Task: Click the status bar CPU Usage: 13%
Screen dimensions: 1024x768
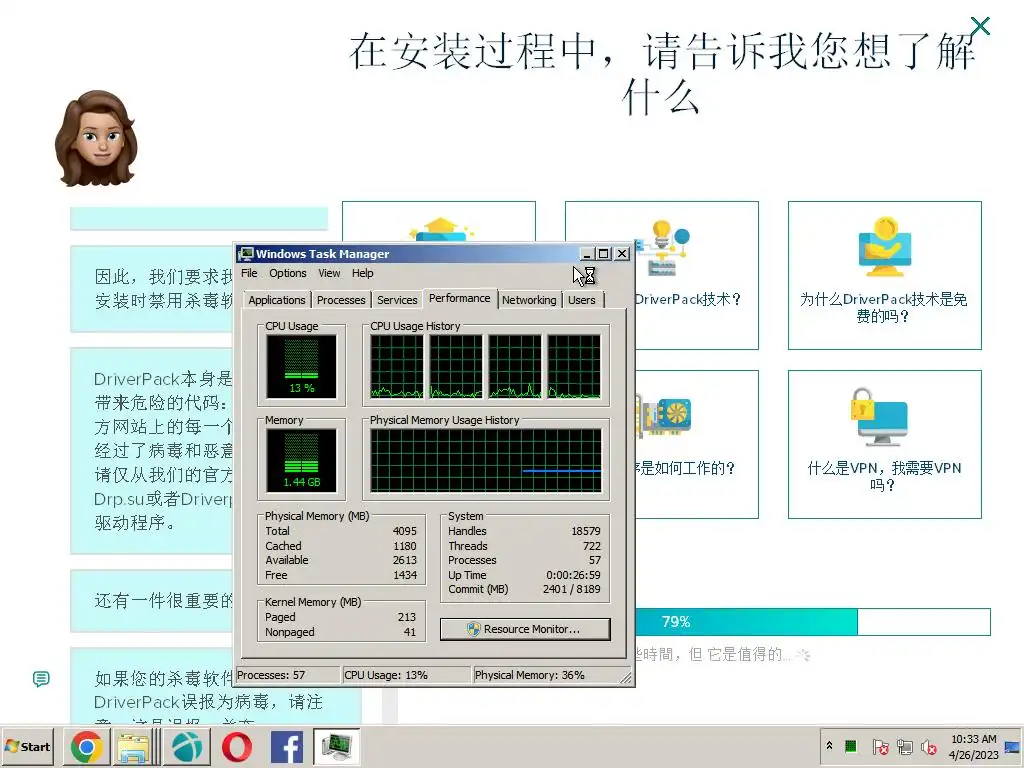Action: 386,675
